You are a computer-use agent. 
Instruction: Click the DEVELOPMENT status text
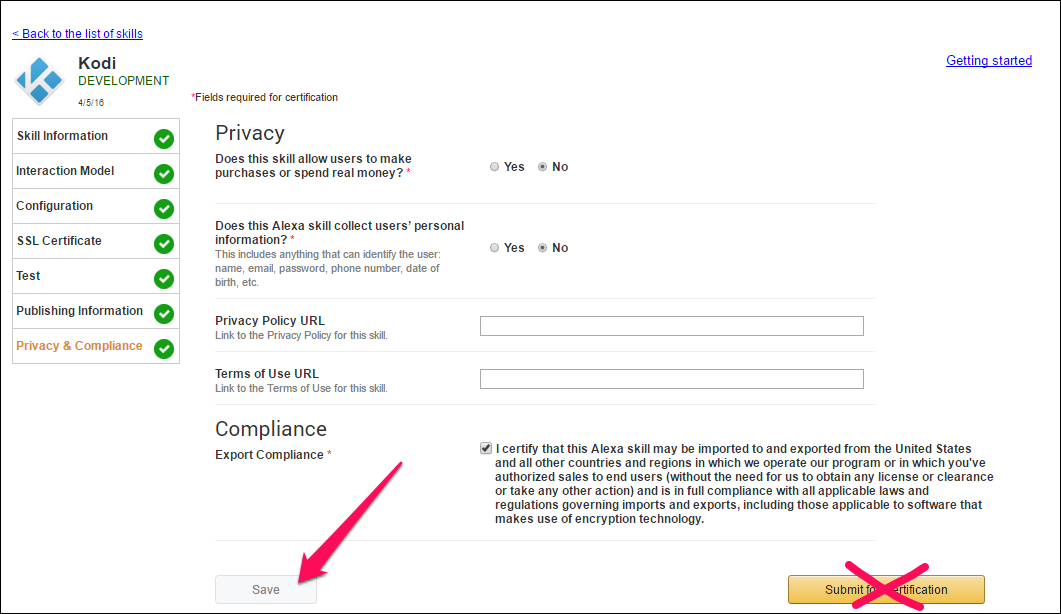tap(123, 81)
